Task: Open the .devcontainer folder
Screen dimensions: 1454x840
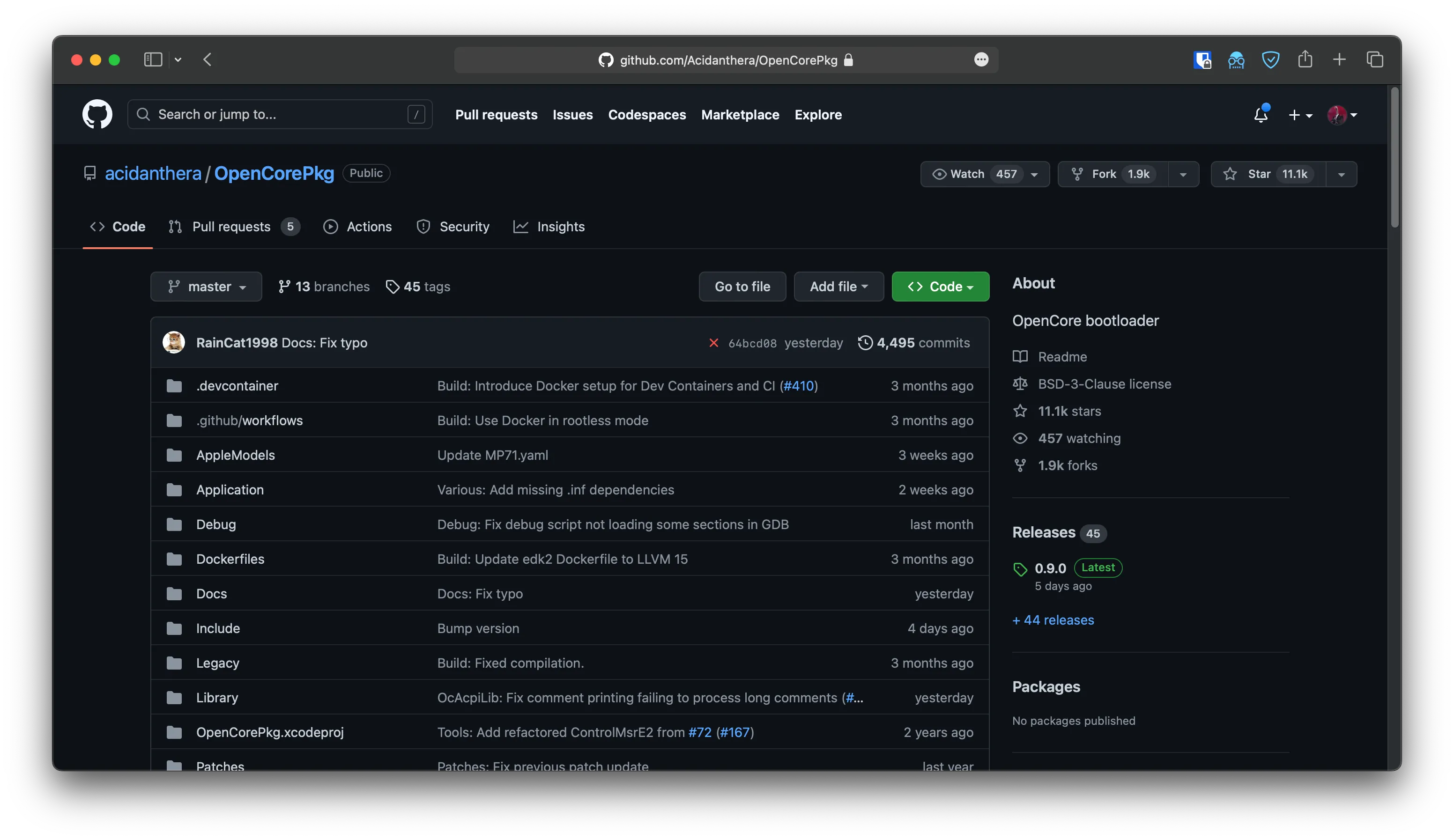Action: tap(237, 386)
